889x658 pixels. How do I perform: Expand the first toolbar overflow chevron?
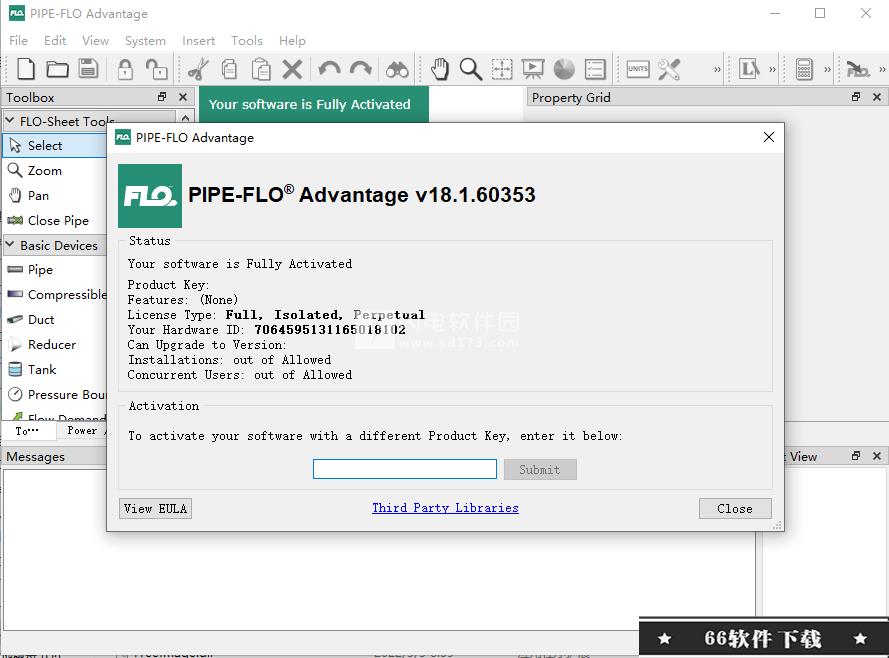(717, 70)
